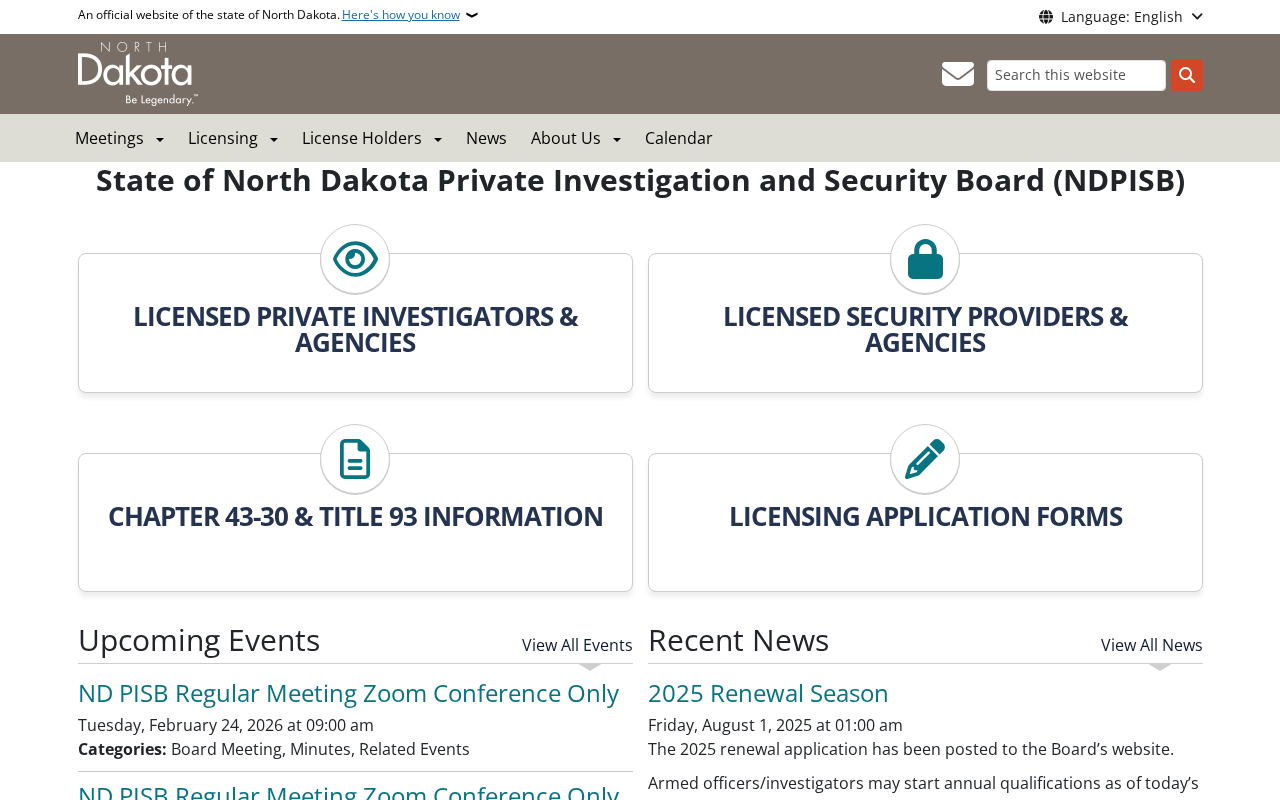This screenshot has width=1280, height=800.
Task: Open the Calendar menu item
Action: (678, 138)
